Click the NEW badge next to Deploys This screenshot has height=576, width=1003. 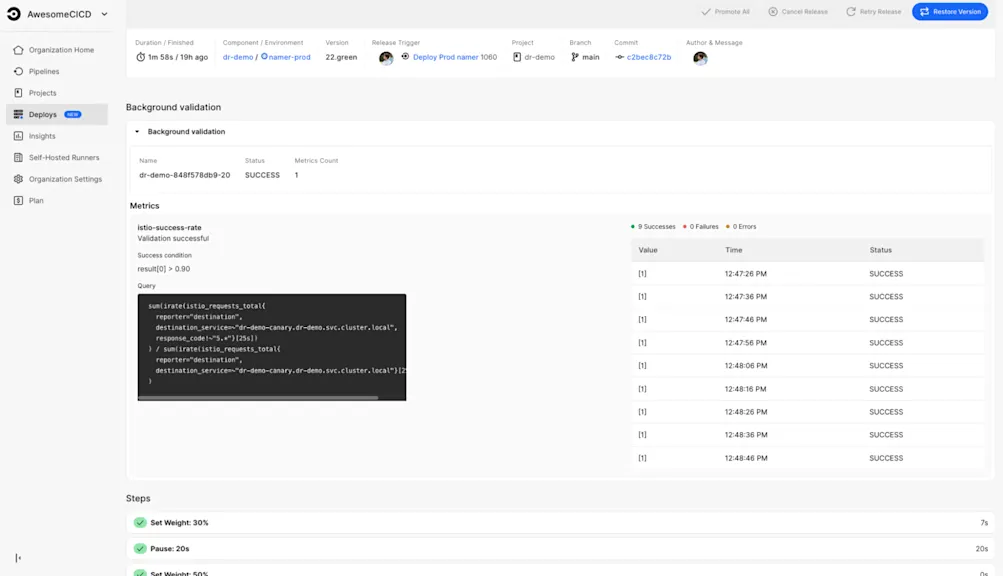tap(73, 115)
